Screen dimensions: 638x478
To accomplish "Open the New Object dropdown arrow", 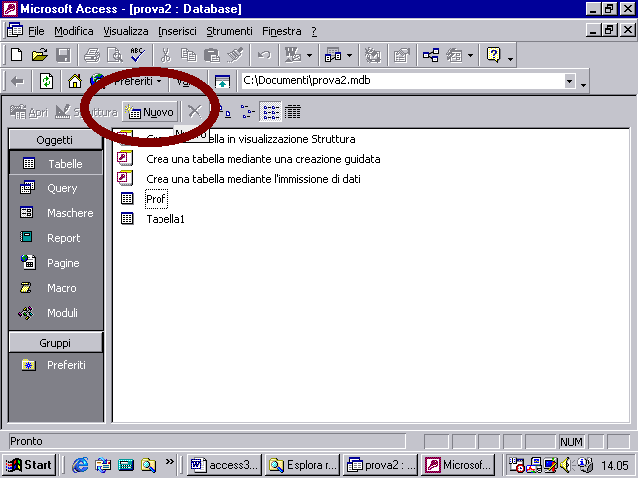I will tap(470, 55).
